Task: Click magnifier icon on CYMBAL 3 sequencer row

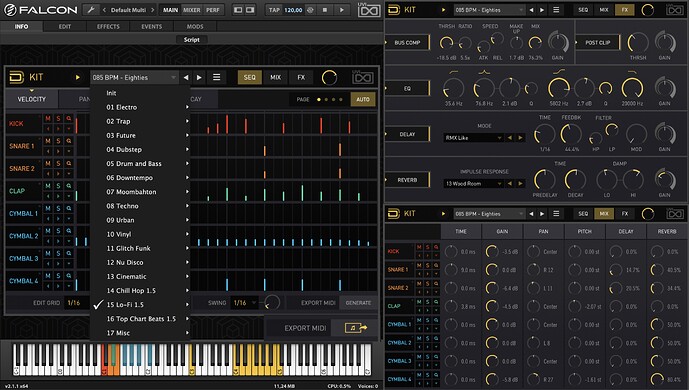Action: (x=69, y=253)
